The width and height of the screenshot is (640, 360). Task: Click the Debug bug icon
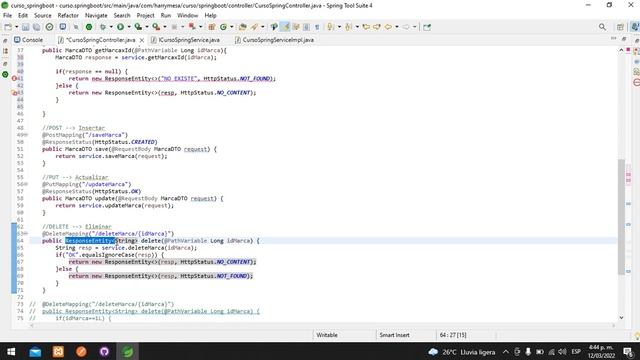(x=103, y=27)
